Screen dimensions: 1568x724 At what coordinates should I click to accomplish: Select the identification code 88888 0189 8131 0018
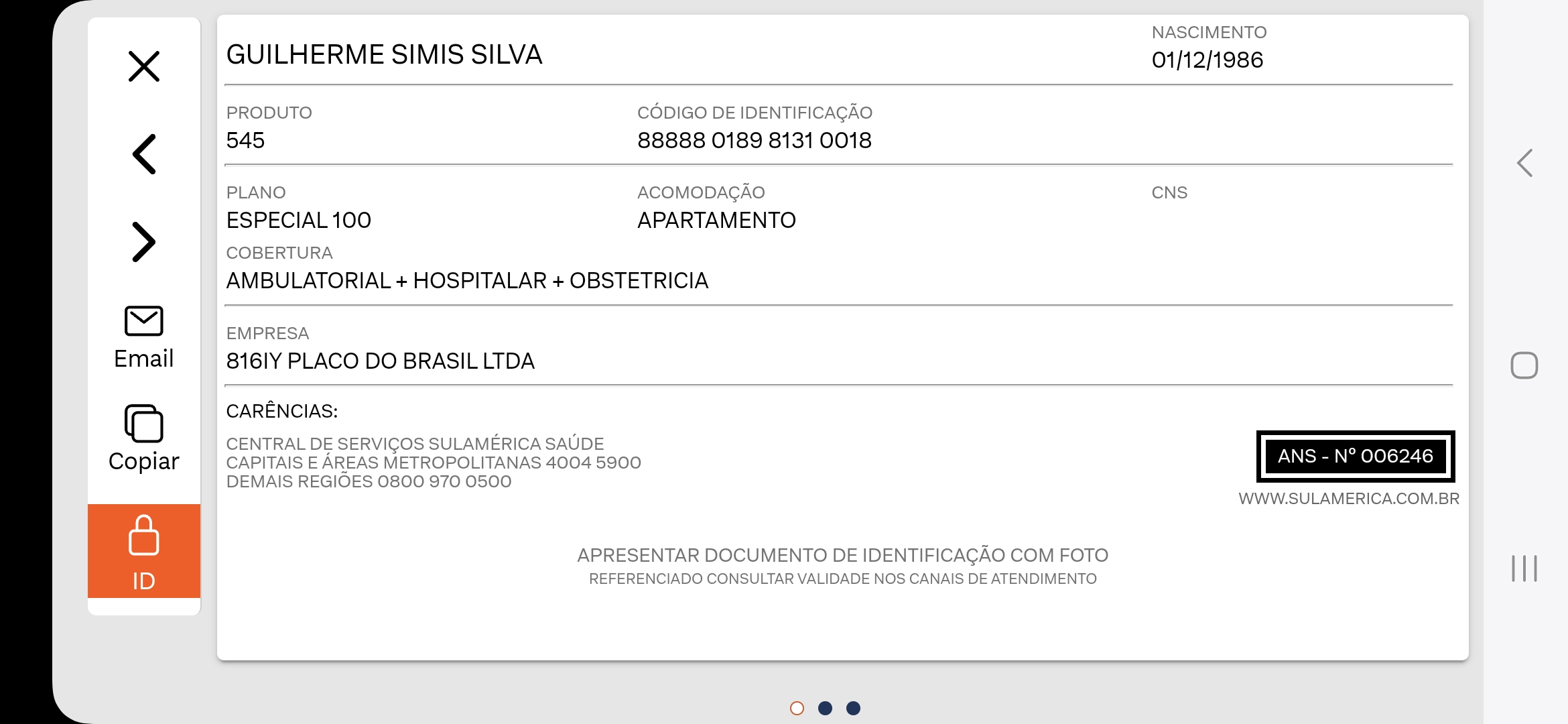[755, 141]
